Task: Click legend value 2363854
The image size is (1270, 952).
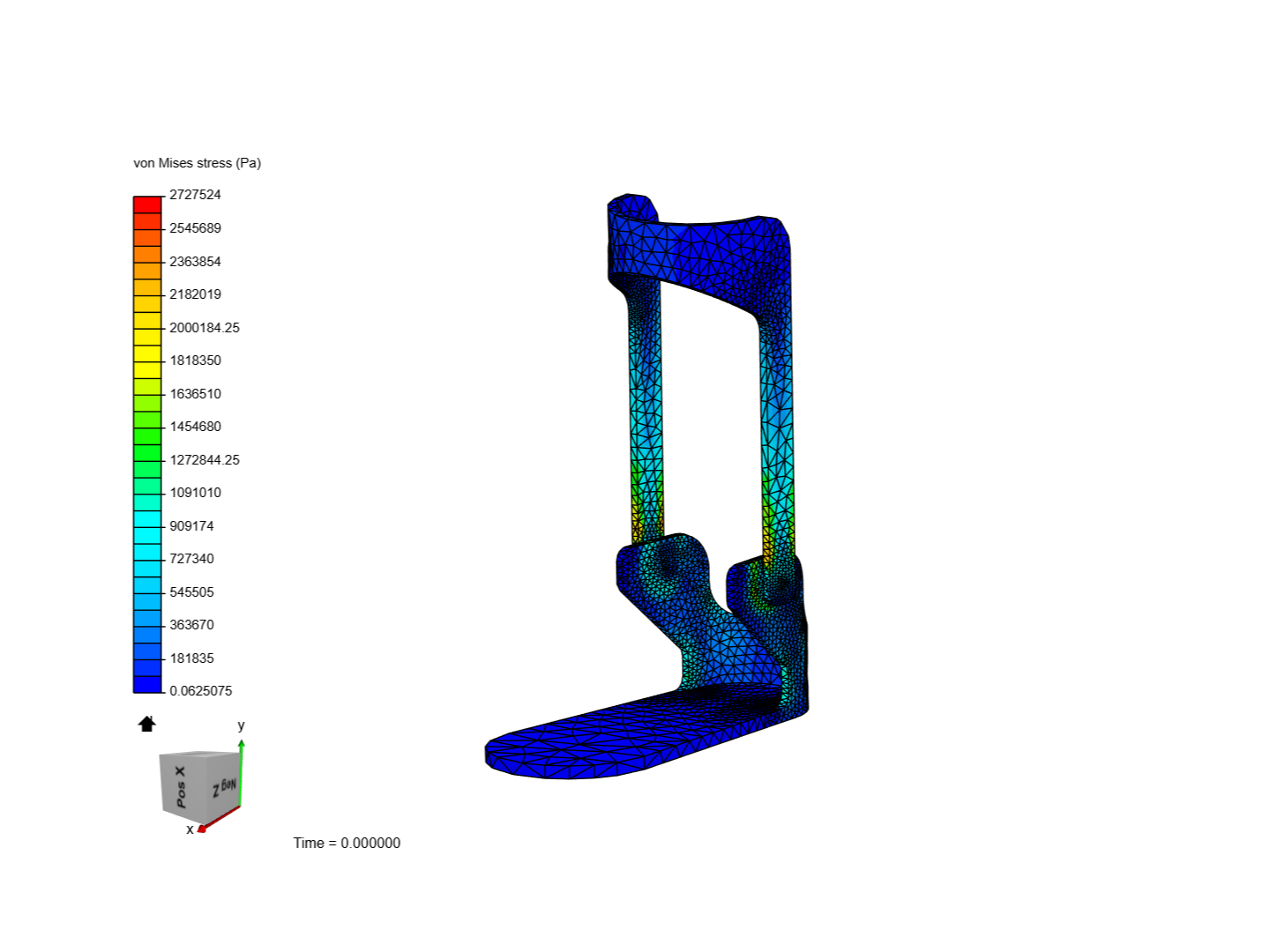Action: click(195, 261)
